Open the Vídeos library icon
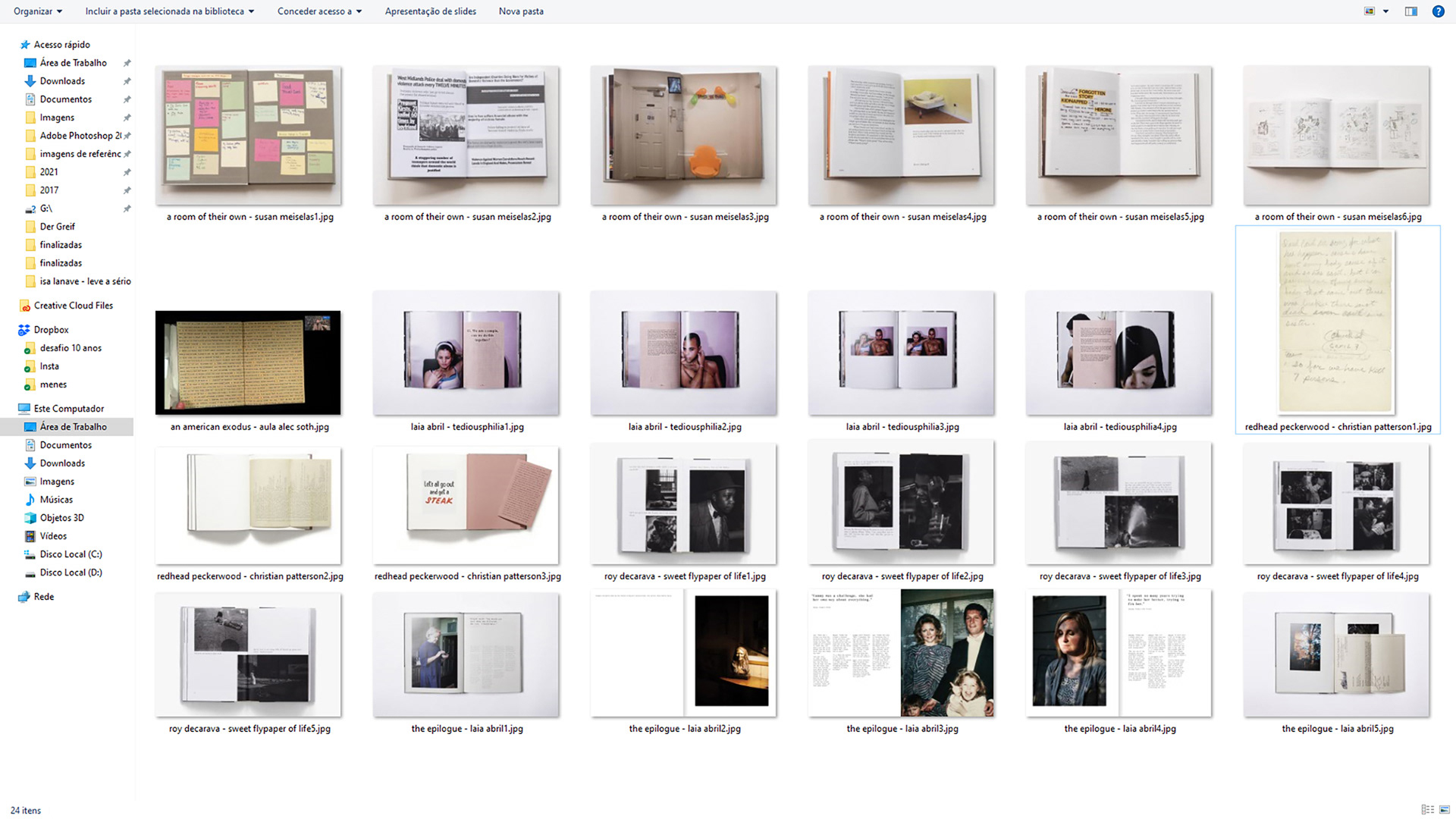1456x819 pixels. (x=30, y=536)
